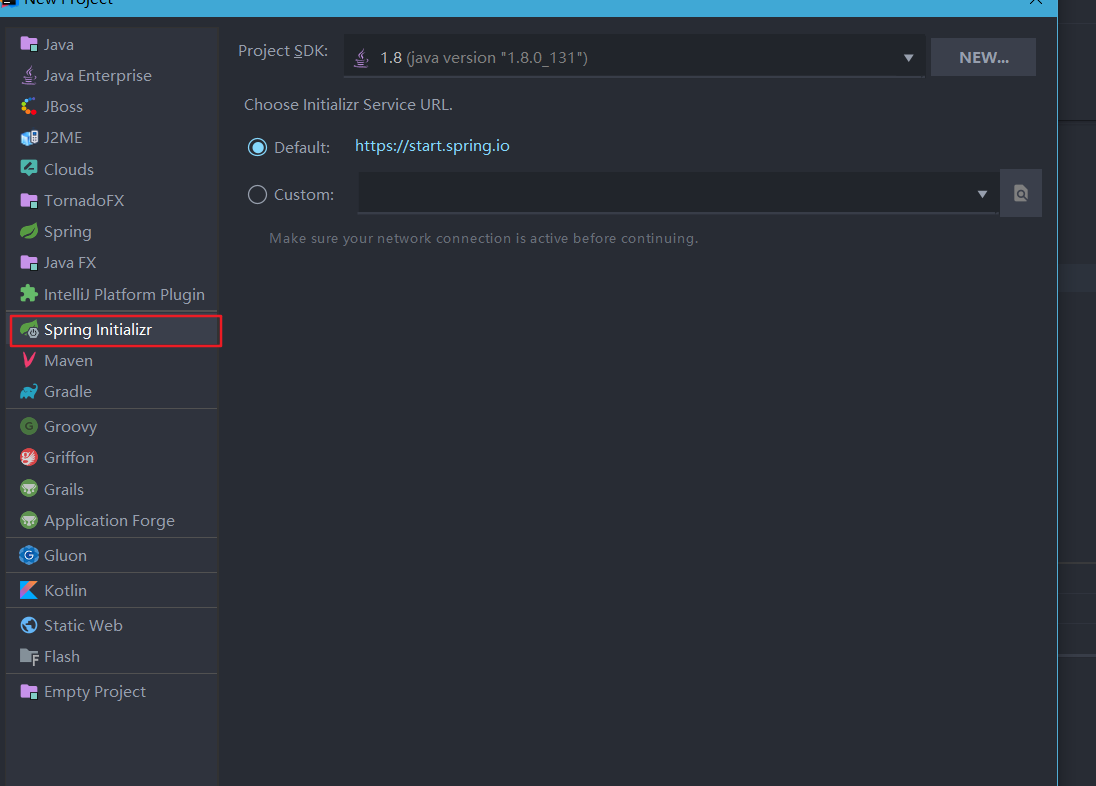This screenshot has width=1096, height=786.
Task: Click the Groovy icon
Action: coord(29,426)
